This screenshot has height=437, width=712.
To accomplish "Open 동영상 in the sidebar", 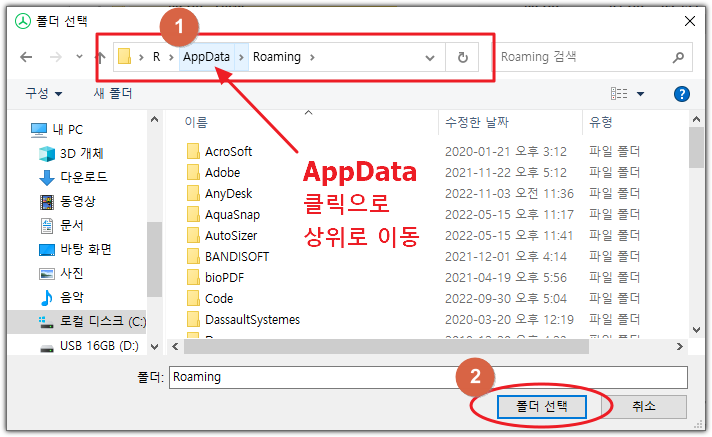I will (x=68, y=201).
